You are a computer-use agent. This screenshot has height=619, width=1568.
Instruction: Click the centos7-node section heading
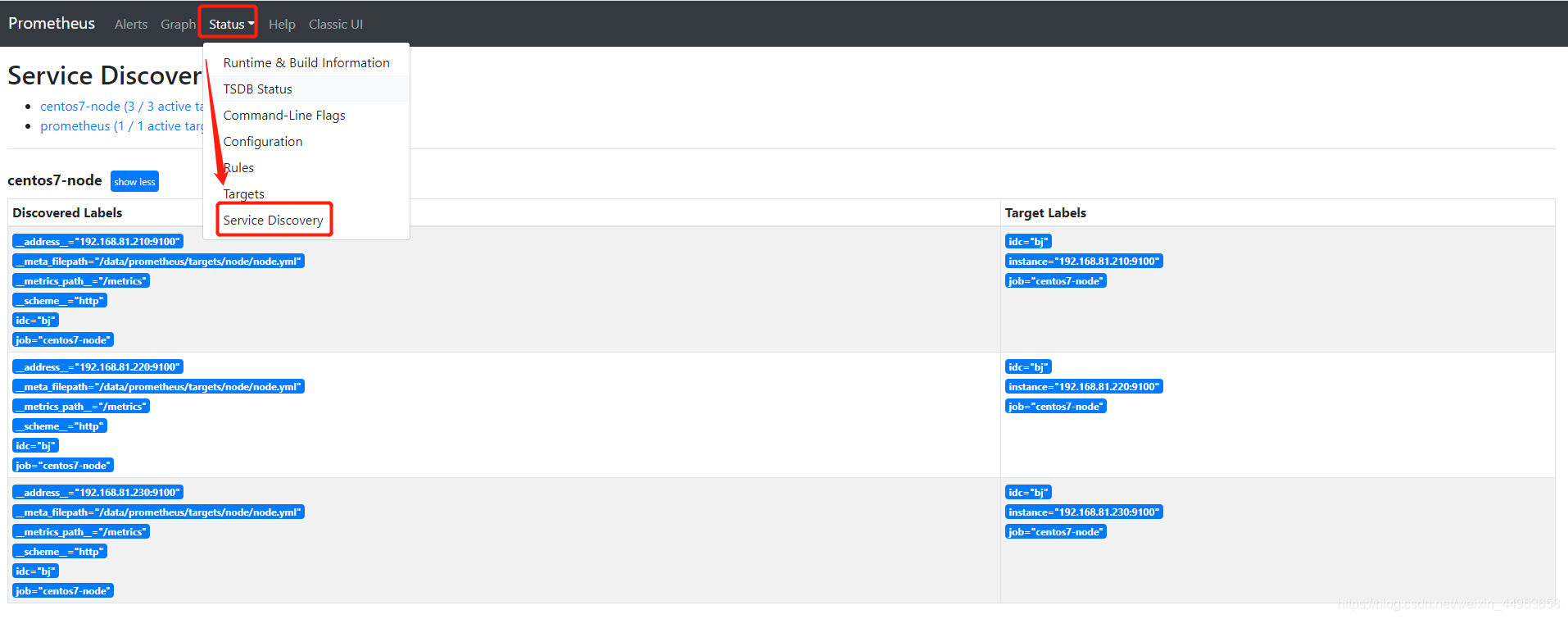55,180
